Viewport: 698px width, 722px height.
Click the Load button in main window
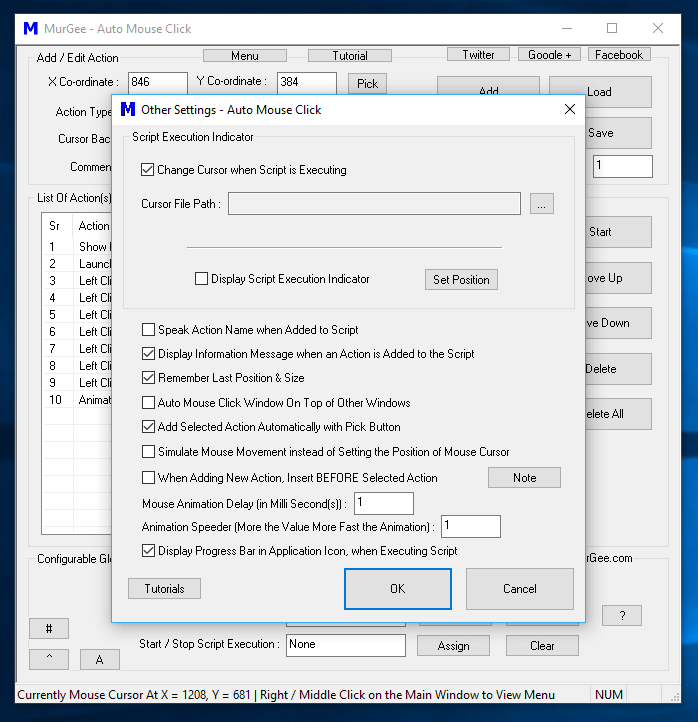600,92
